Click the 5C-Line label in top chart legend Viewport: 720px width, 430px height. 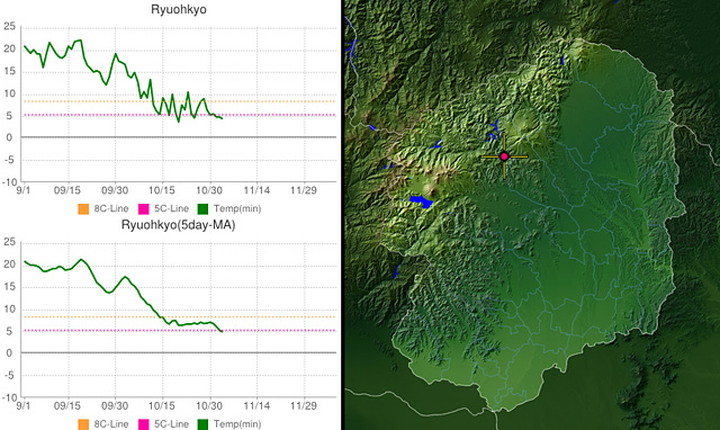(x=171, y=209)
